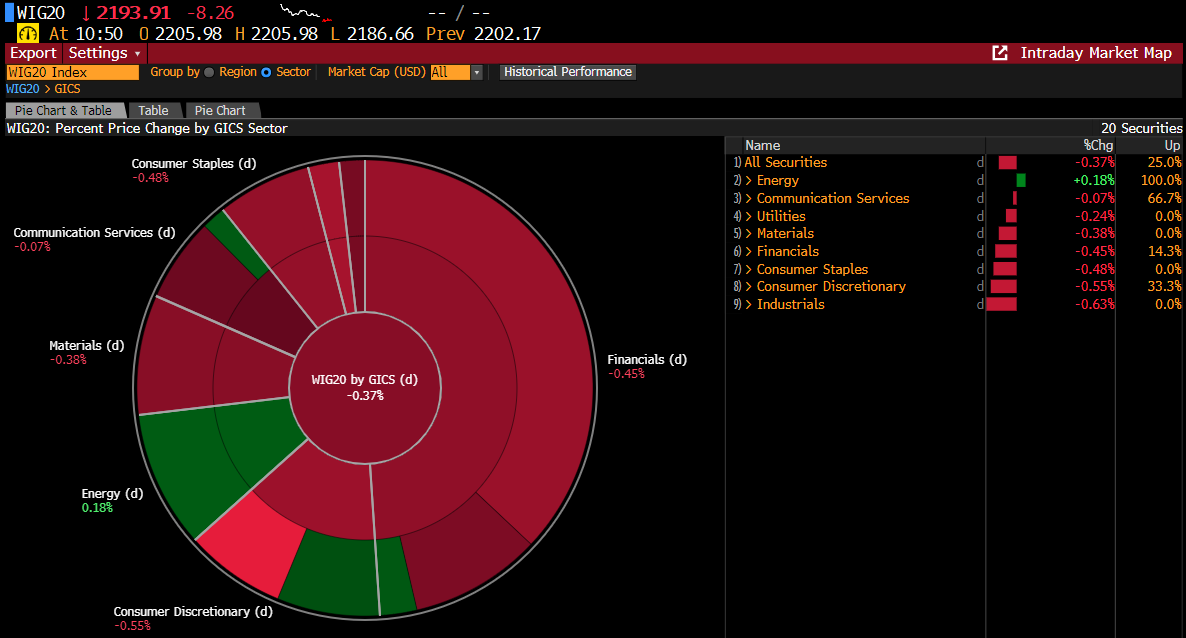
Task: Click the 33.3% Up value
Action: [1164, 286]
